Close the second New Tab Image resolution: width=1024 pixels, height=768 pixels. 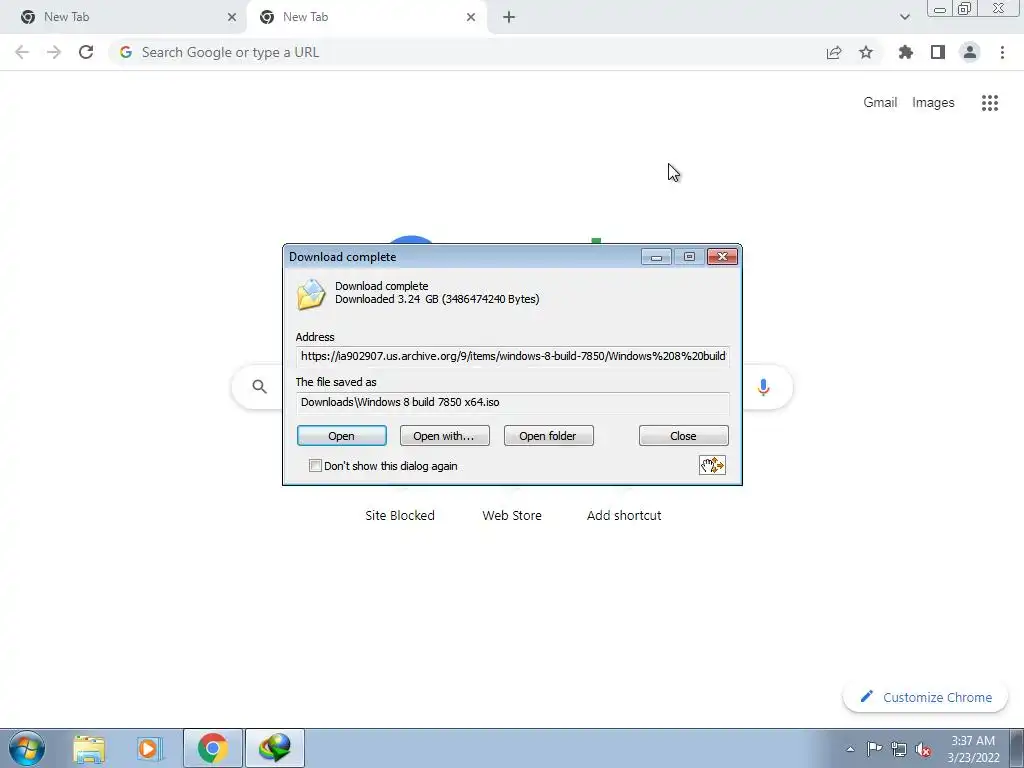pos(471,17)
